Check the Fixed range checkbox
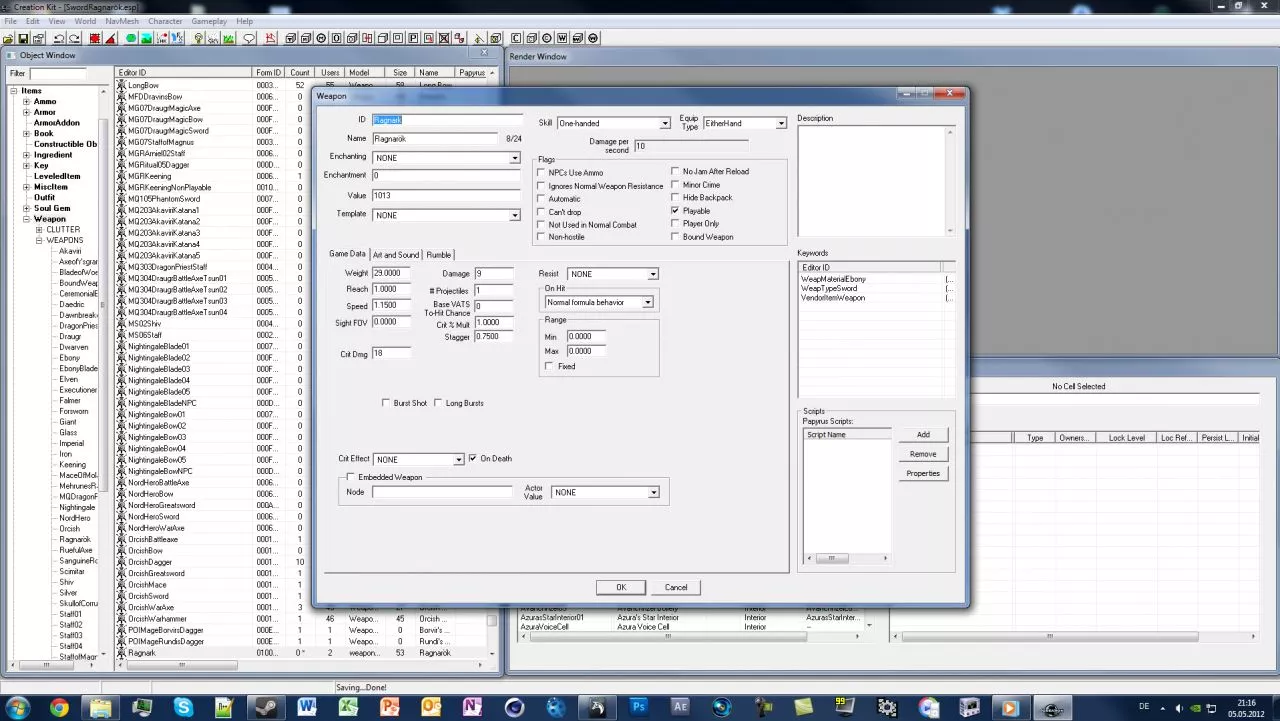This screenshot has width=1280, height=721. [549, 366]
